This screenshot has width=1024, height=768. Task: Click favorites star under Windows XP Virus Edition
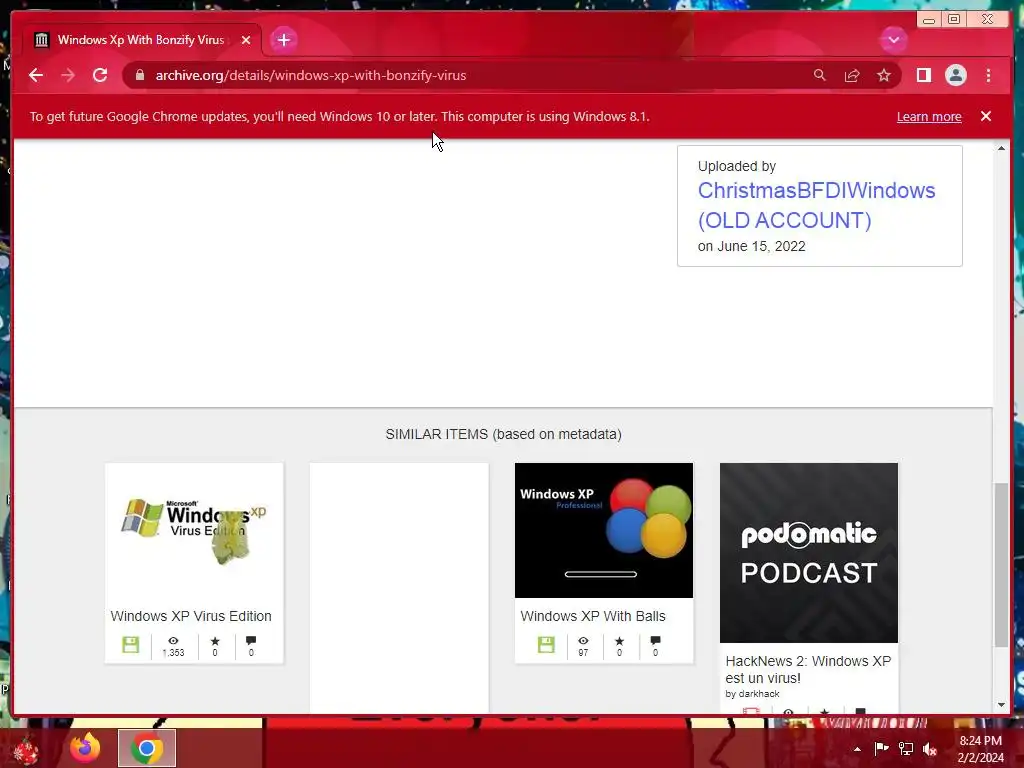coord(215,646)
